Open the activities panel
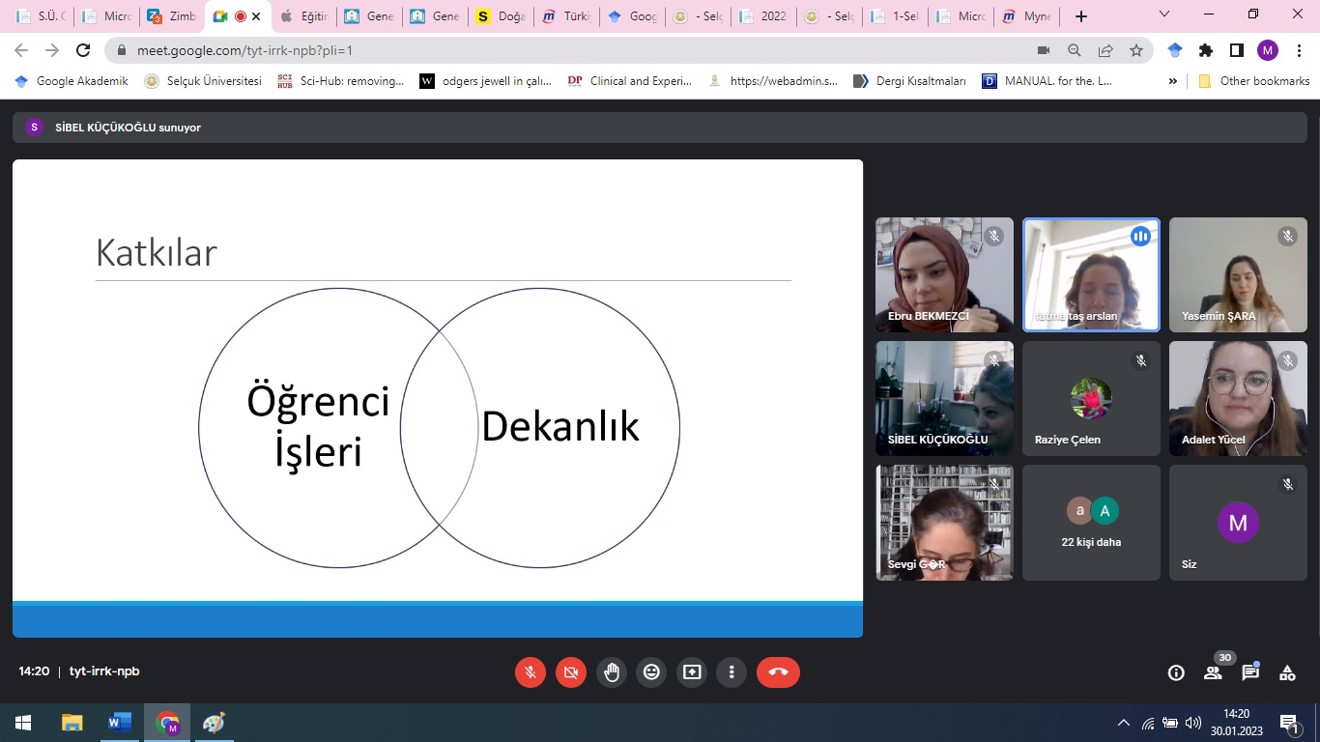Screen dimensions: 1320x742 [1287, 673]
